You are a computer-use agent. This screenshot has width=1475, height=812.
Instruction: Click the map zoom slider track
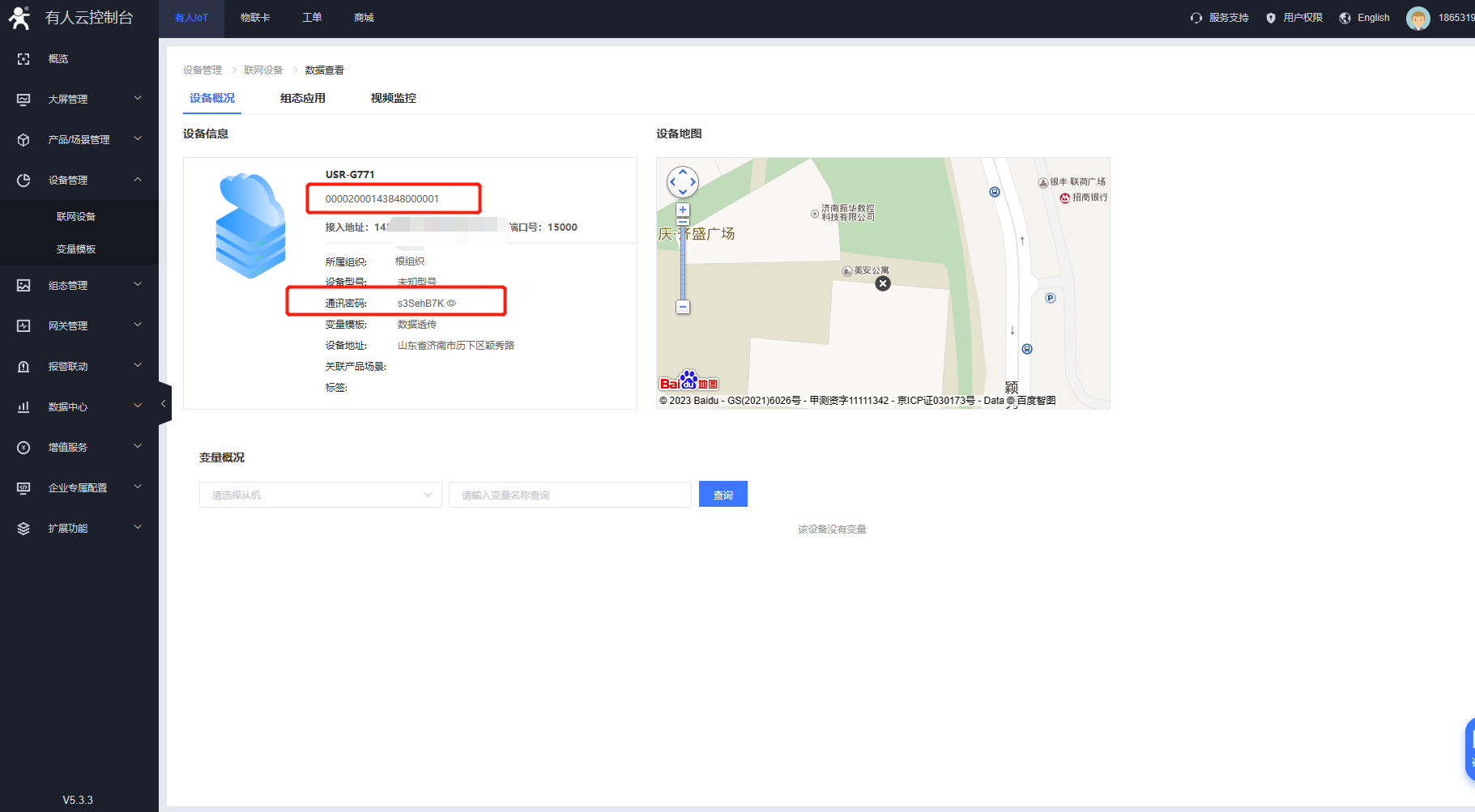pos(683,259)
